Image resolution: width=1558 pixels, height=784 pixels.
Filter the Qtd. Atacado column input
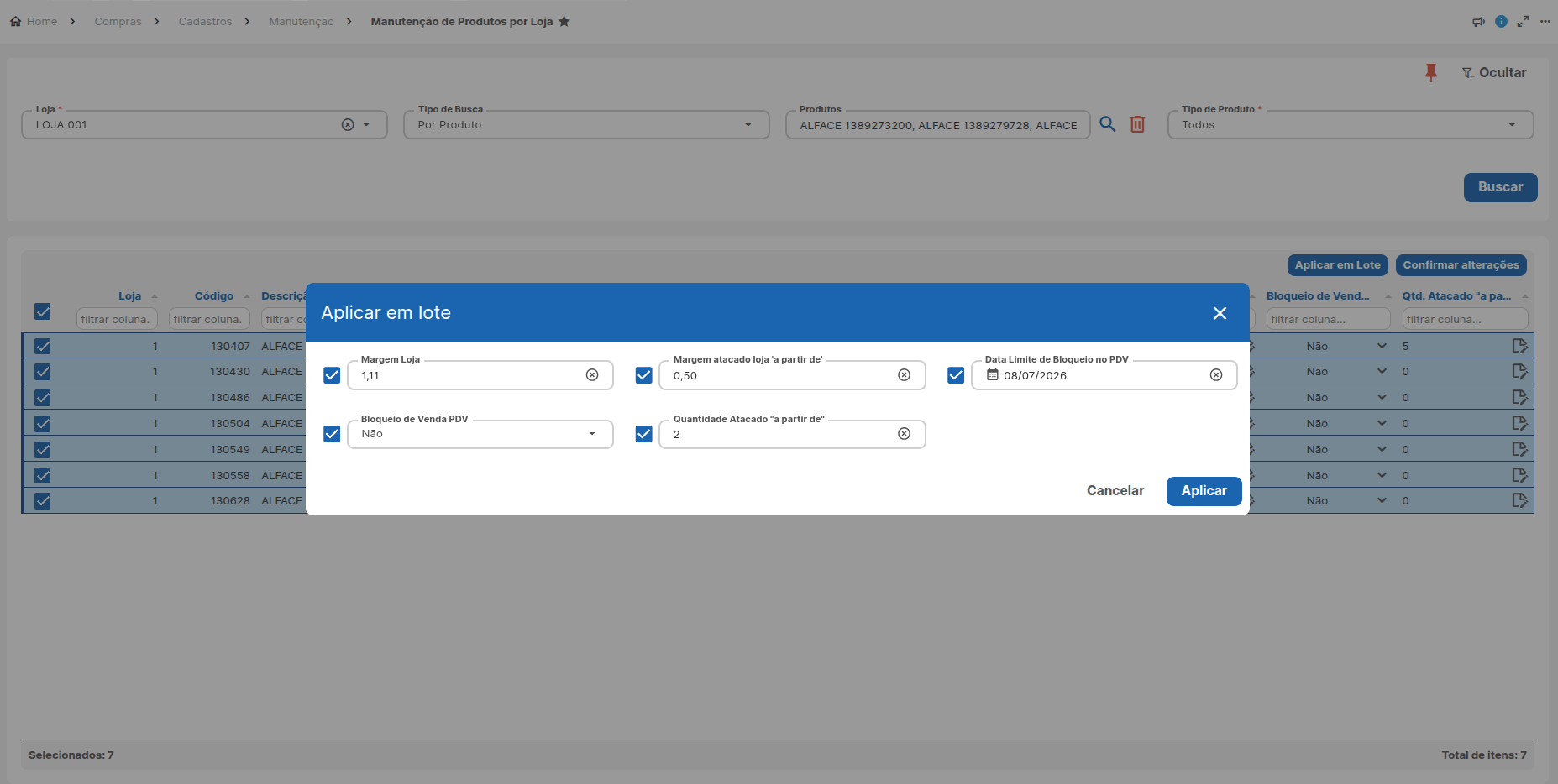click(1465, 319)
